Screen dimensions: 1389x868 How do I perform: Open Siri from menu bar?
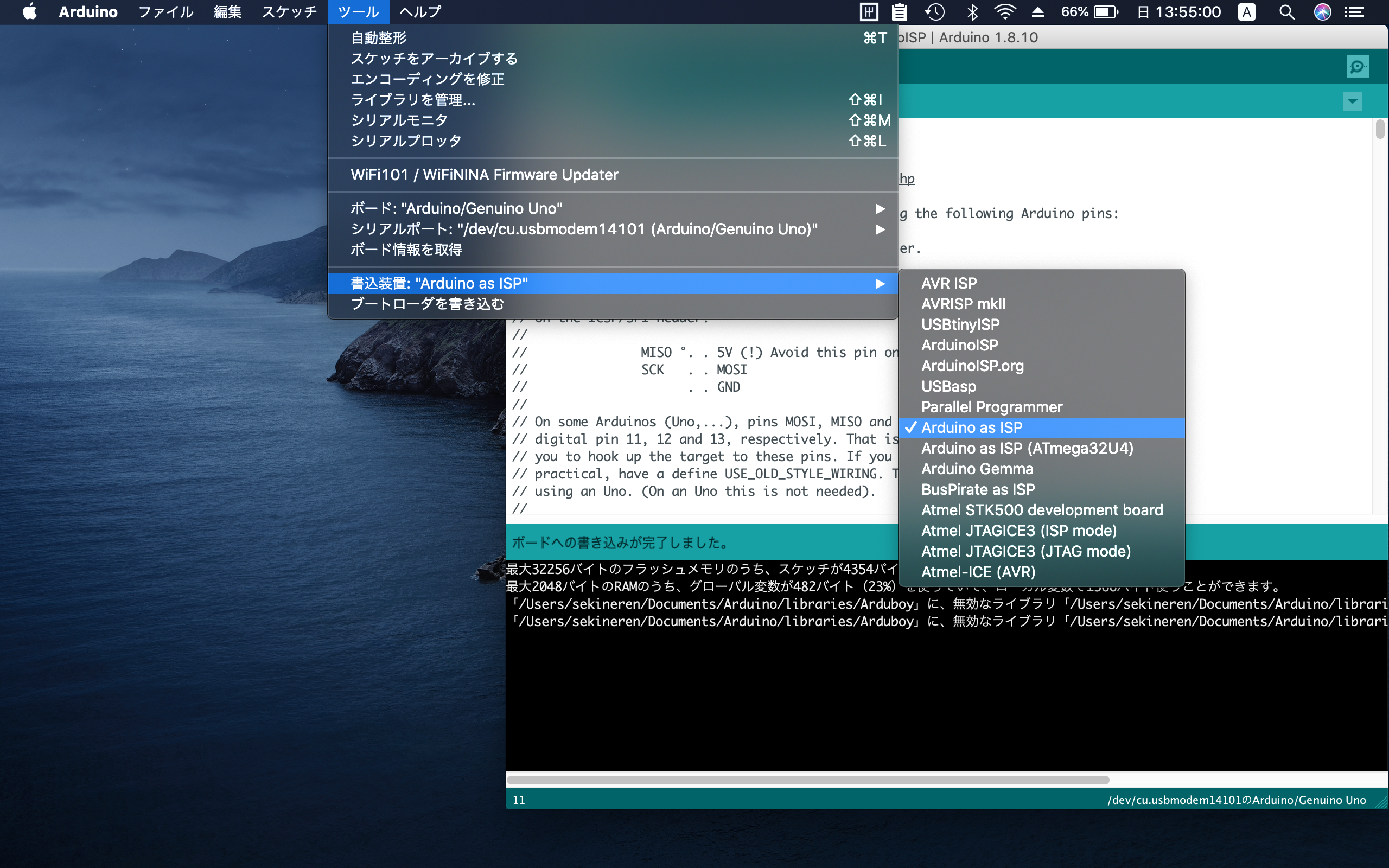pos(1322,12)
